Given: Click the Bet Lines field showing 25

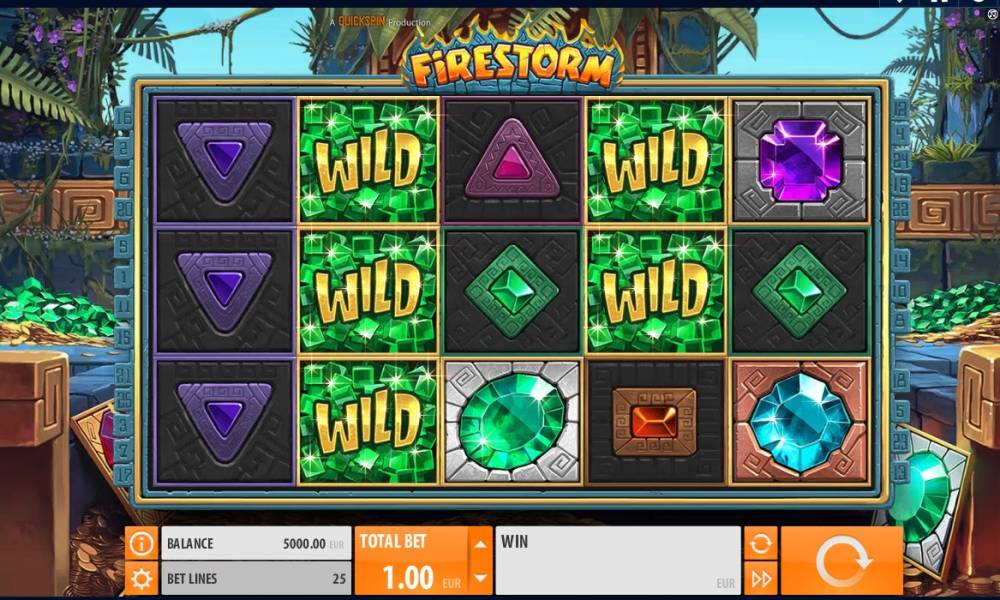Looking at the screenshot, I should tap(256, 578).
